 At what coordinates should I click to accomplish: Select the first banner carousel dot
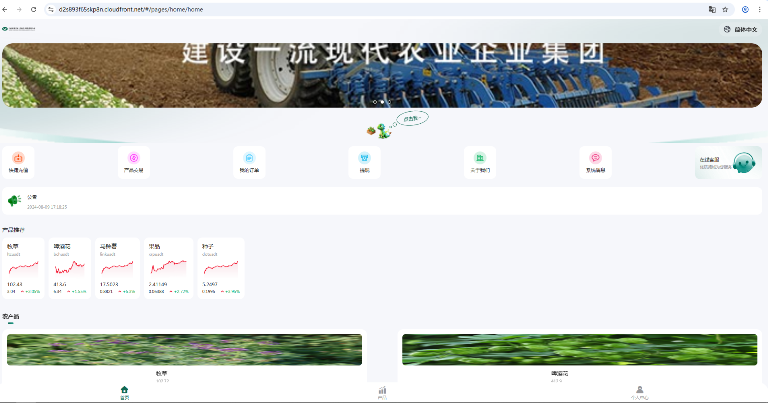coord(375,102)
